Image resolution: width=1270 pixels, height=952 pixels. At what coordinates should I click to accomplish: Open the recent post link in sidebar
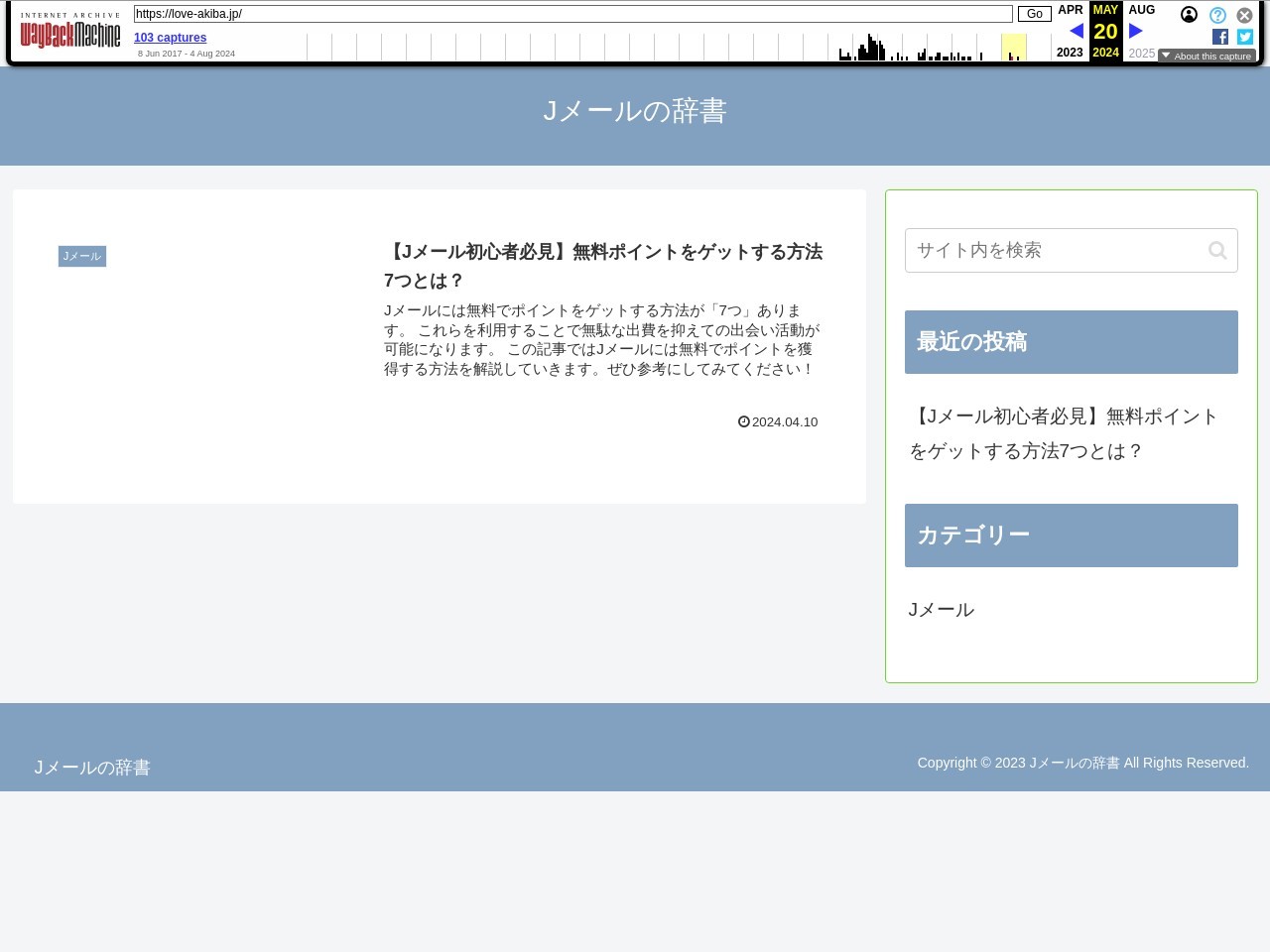coord(1064,433)
